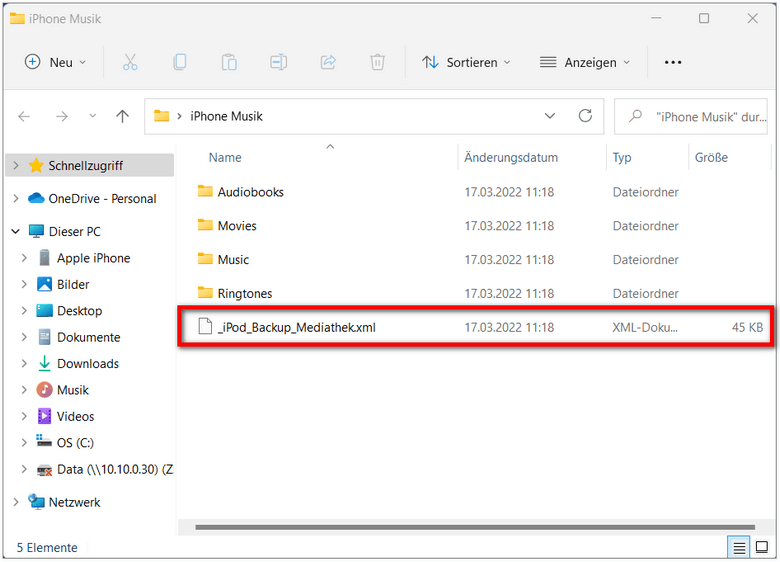Open Data network drive in sidebar

coord(115,469)
